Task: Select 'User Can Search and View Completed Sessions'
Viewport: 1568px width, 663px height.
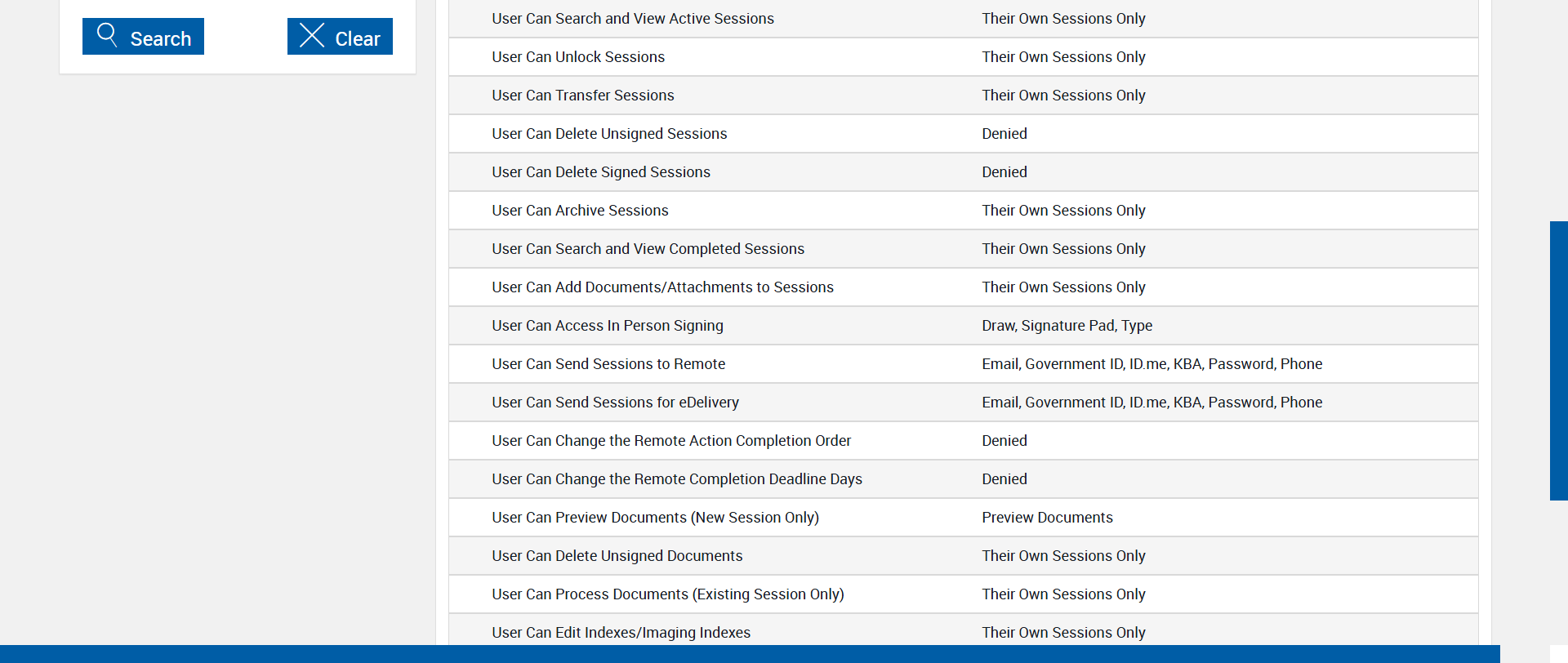Action: (x=648, y=249)
